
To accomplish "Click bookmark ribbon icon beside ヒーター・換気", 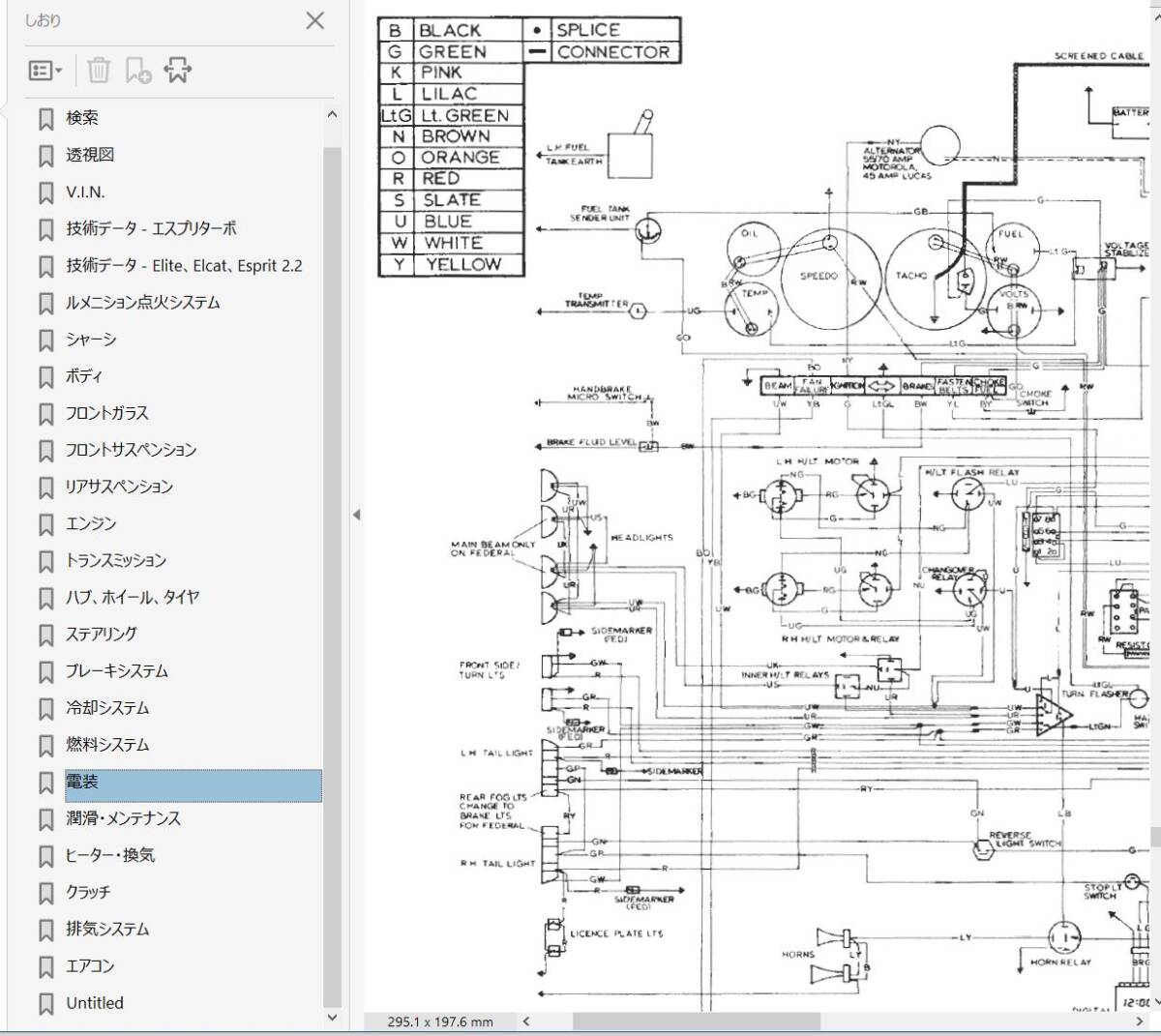I will [x=45, y=857].
